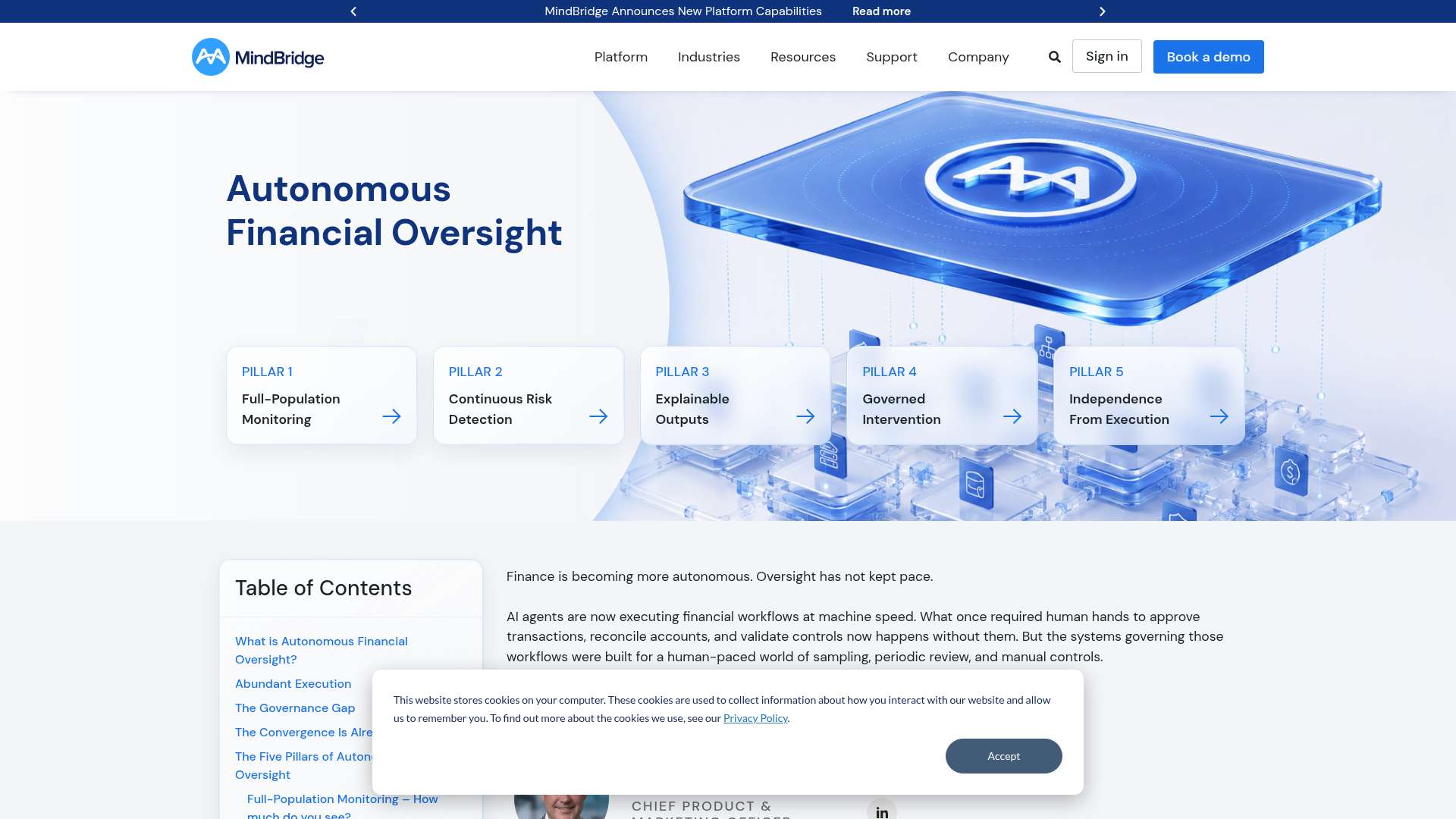
Task: Click the Autonomous Financial Oversight heading
Action: [394, 211]
